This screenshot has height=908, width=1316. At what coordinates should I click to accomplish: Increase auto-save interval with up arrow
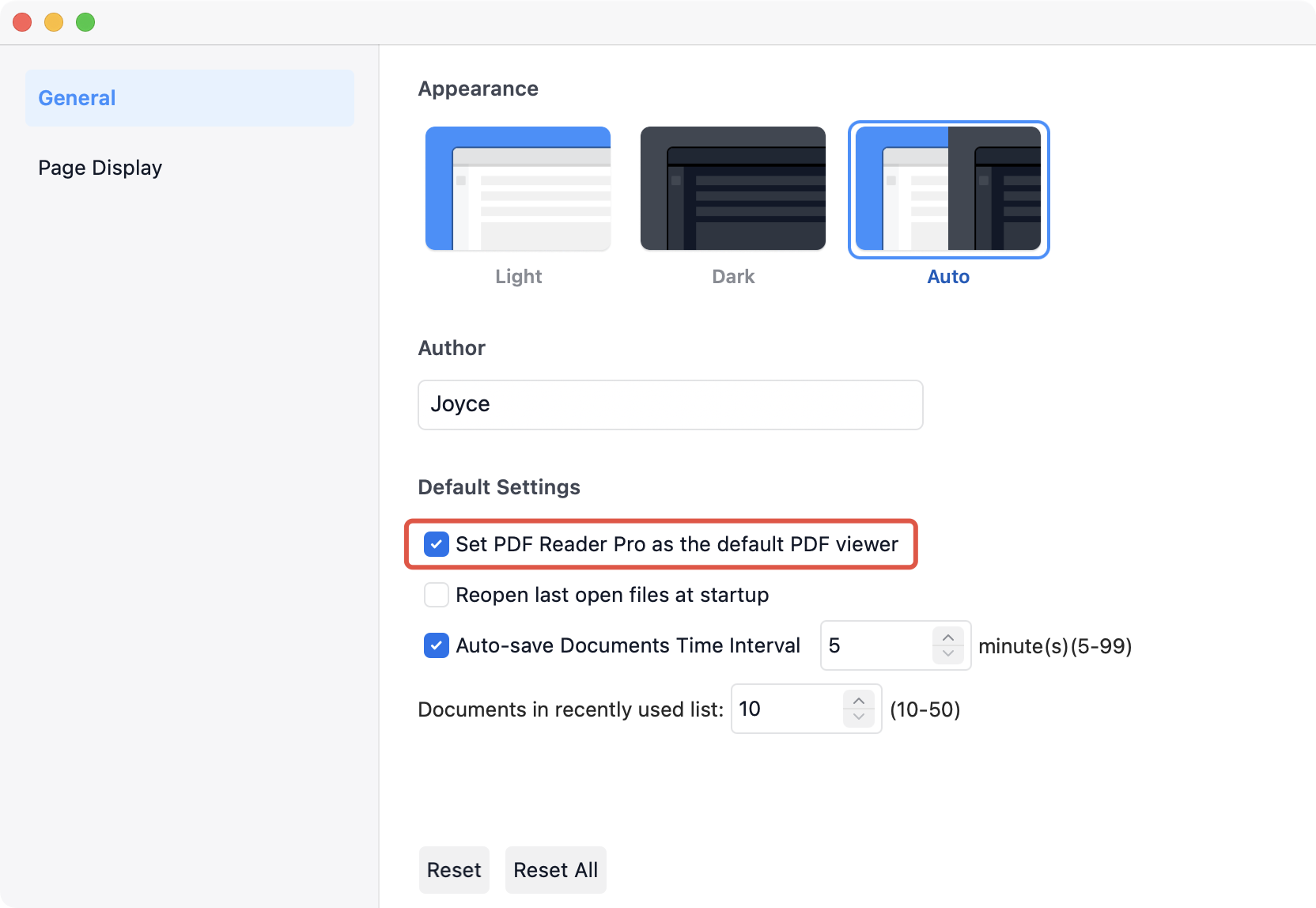pyautogui.click(x=947, y=637)
